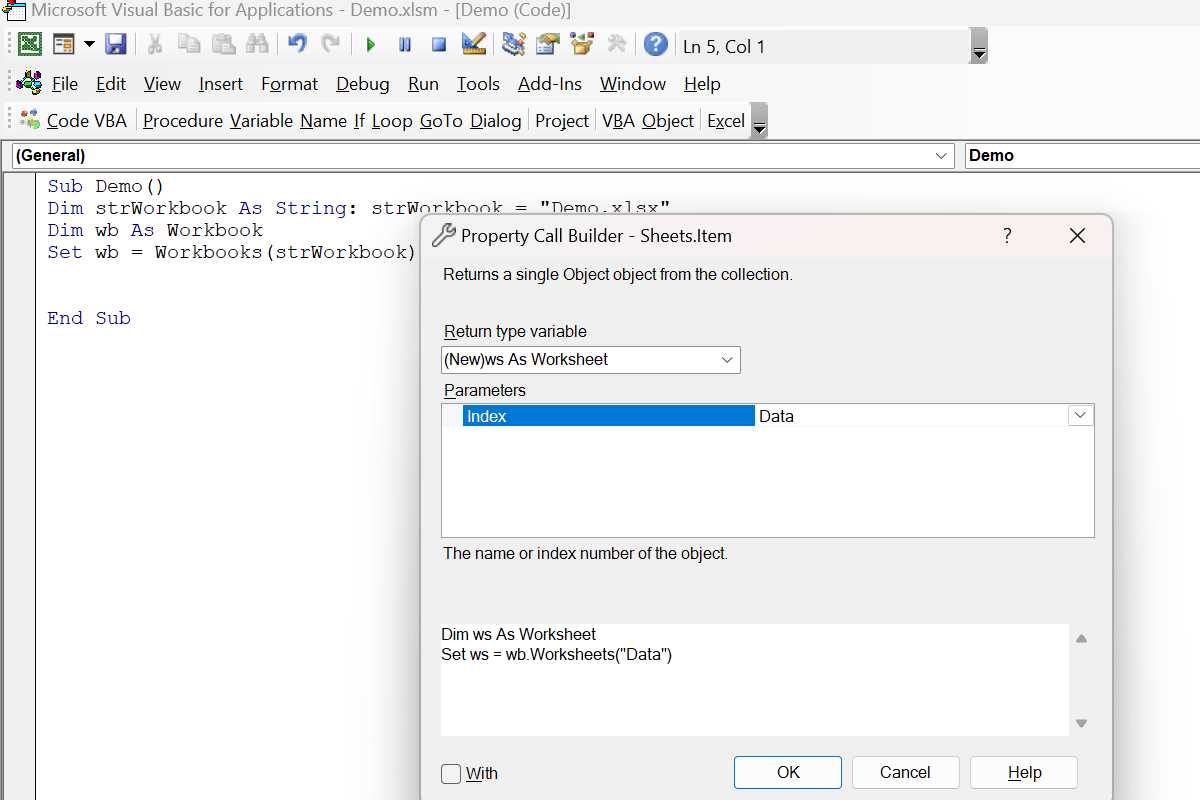Open the Help menu in the menu bar
Image resolution: width=1200 pixels, height=800 pixels.
(702, 84)
